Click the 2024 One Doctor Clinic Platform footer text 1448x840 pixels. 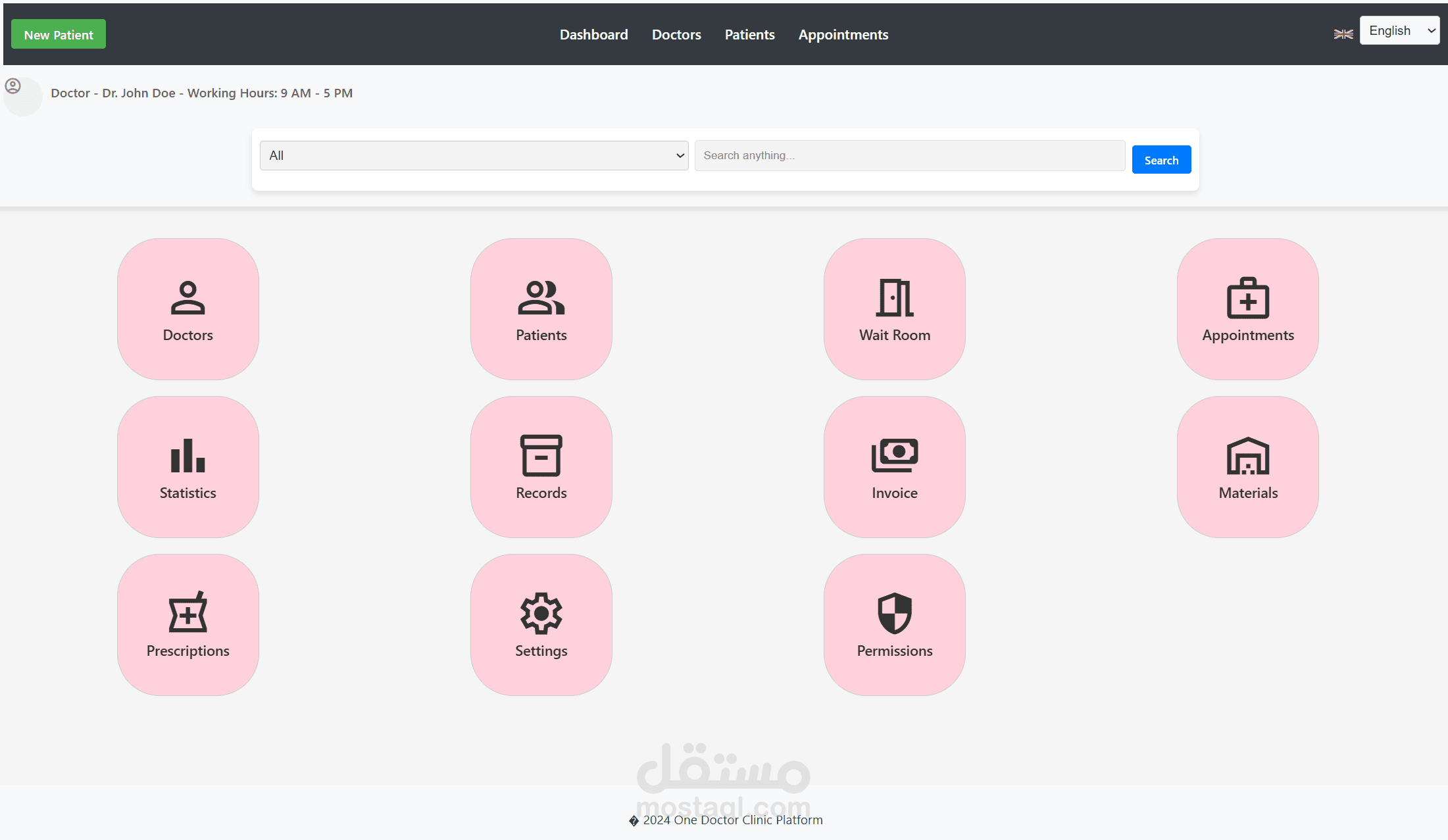pos(726,820)
